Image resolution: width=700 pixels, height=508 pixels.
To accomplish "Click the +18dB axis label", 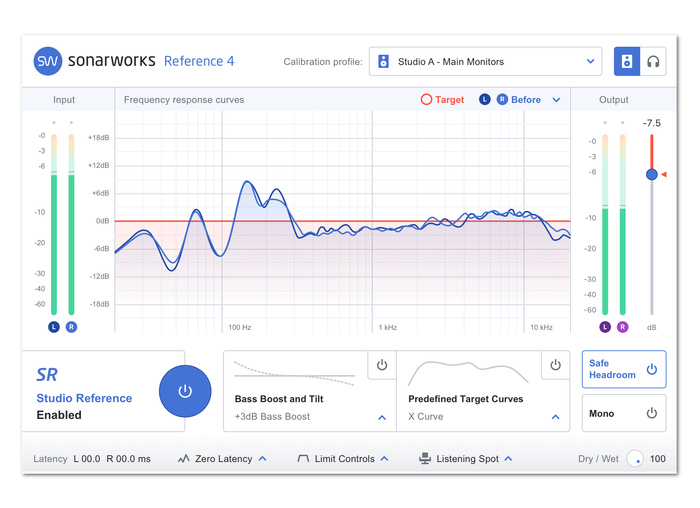I will click(x=99, y=137).
